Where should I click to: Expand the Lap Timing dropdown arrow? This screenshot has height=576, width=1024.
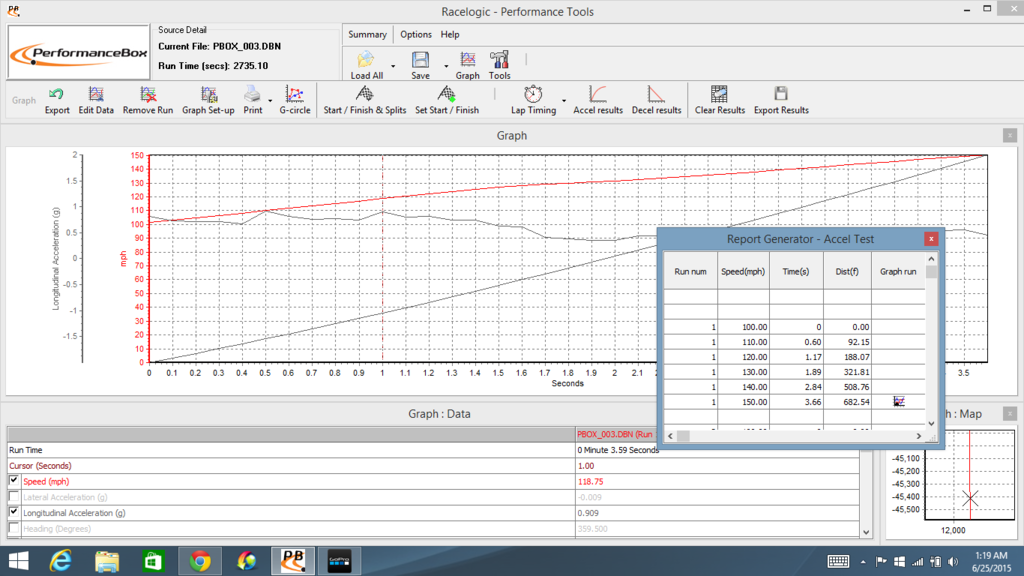pos(564,101)
